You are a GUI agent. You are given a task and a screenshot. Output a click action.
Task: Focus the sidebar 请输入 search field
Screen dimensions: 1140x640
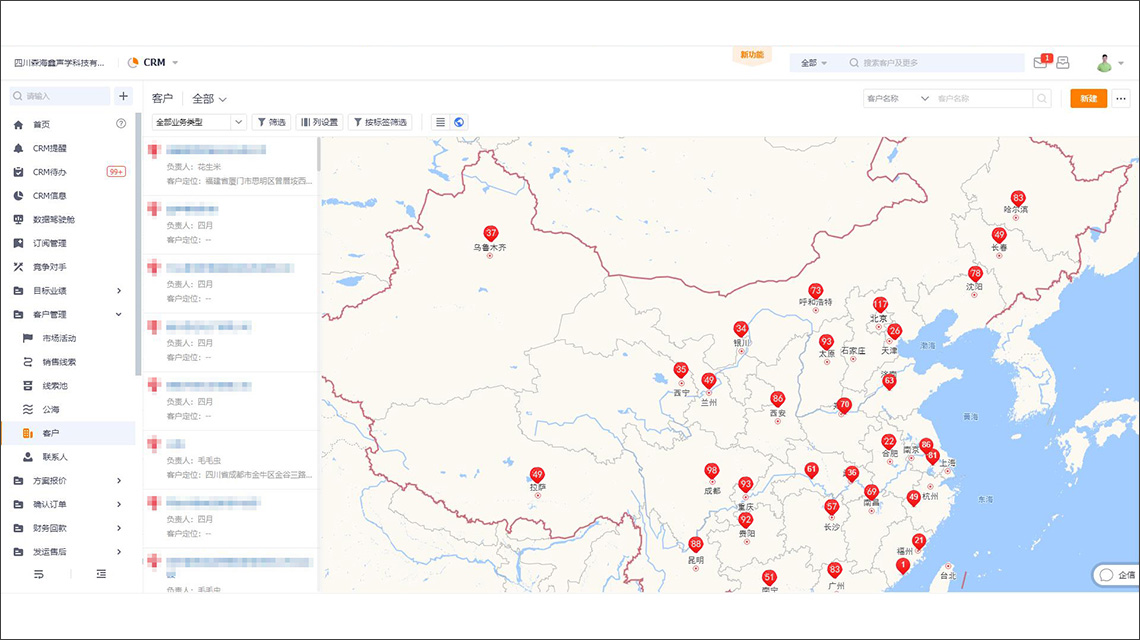[60, 96]
